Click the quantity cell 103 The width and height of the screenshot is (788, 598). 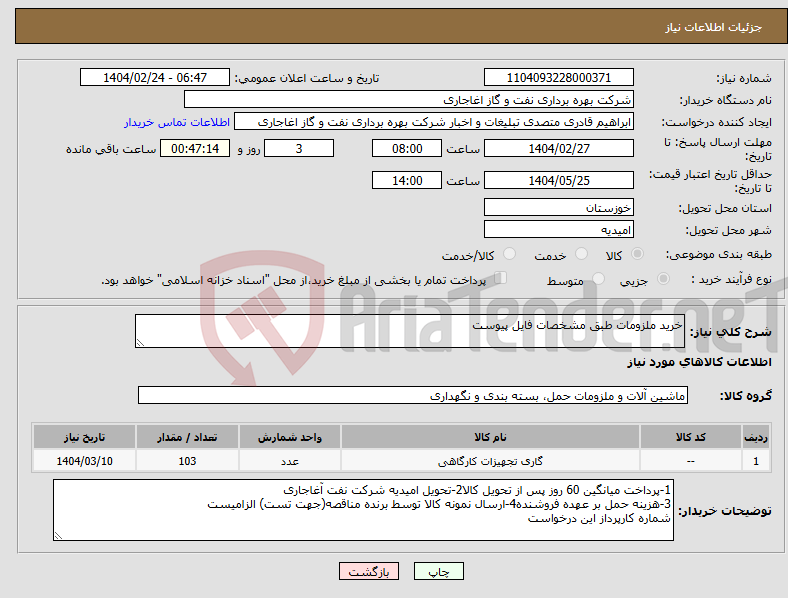187,461
